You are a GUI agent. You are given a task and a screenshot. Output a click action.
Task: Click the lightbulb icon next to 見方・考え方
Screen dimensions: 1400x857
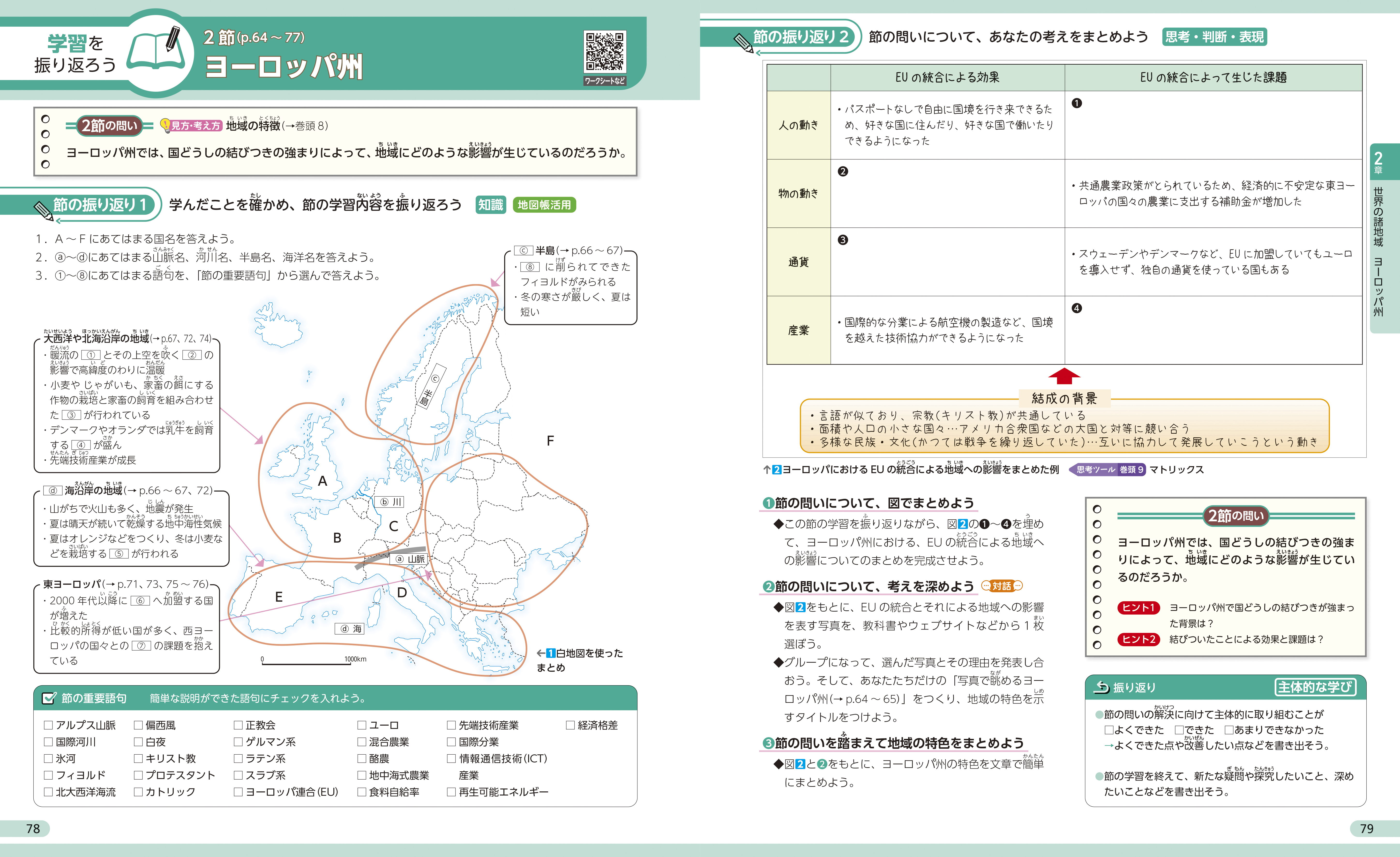tap(165, 125)
